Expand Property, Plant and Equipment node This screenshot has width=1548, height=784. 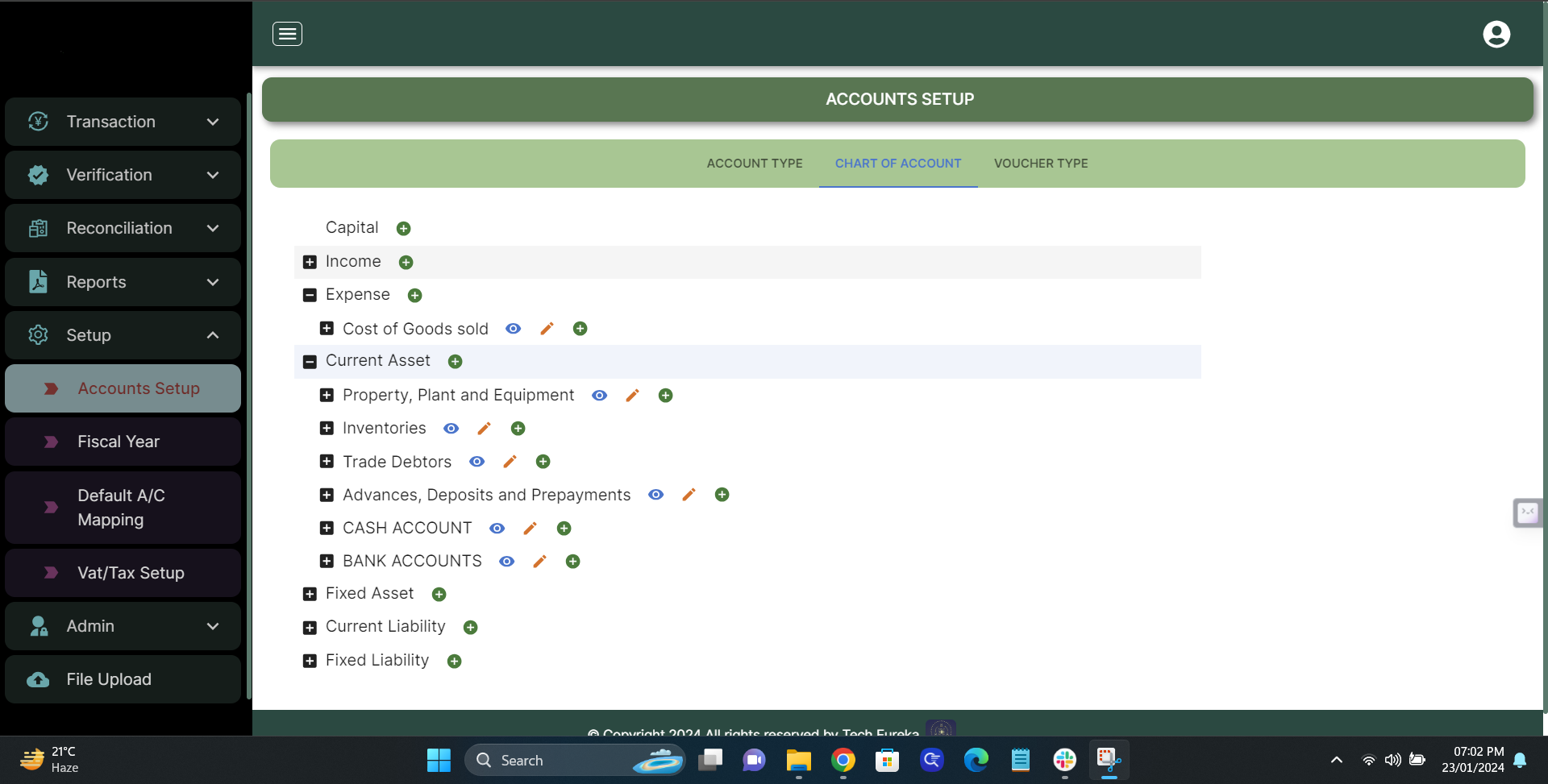[327, 395]
